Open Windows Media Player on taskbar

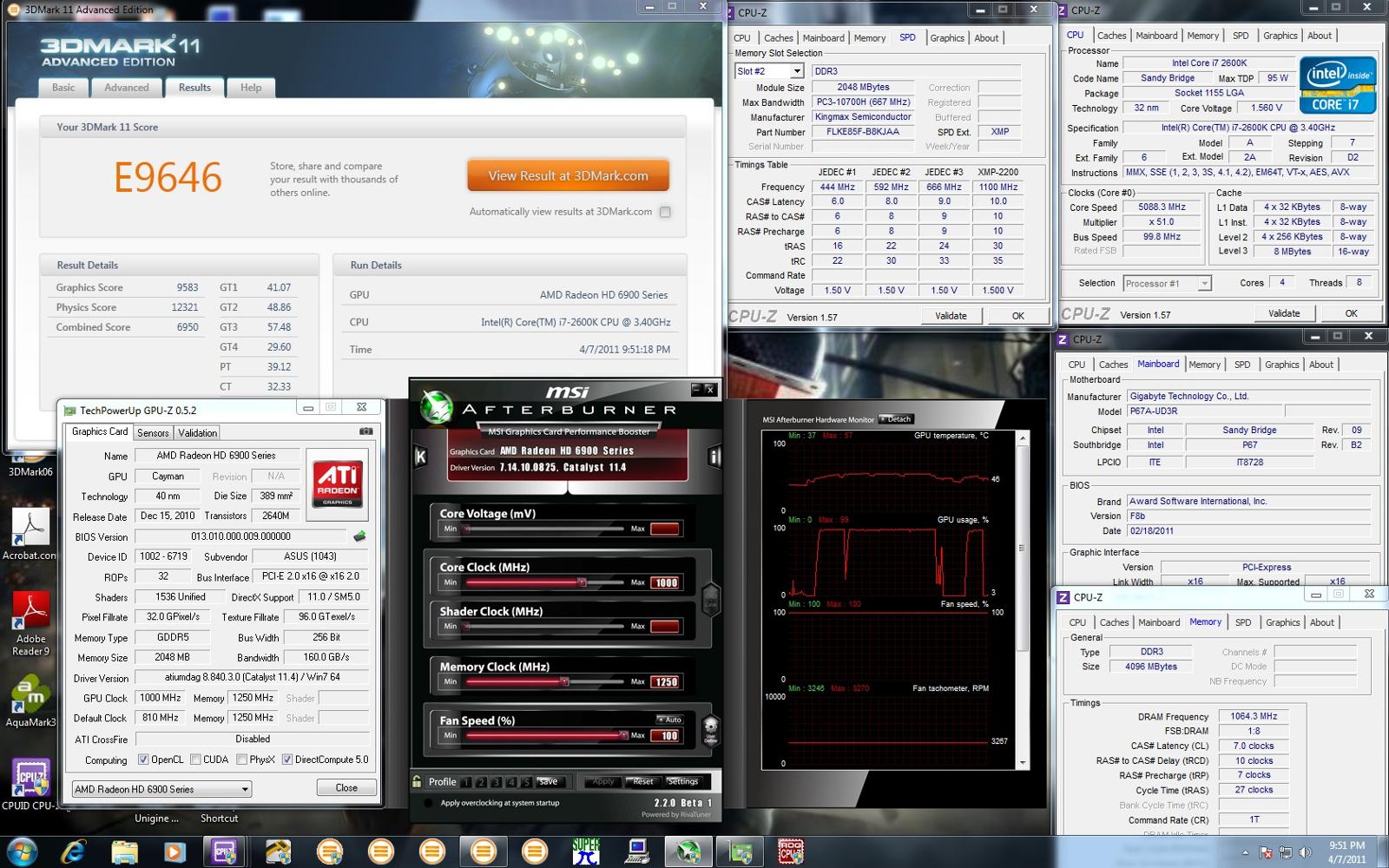pos(174,852)
